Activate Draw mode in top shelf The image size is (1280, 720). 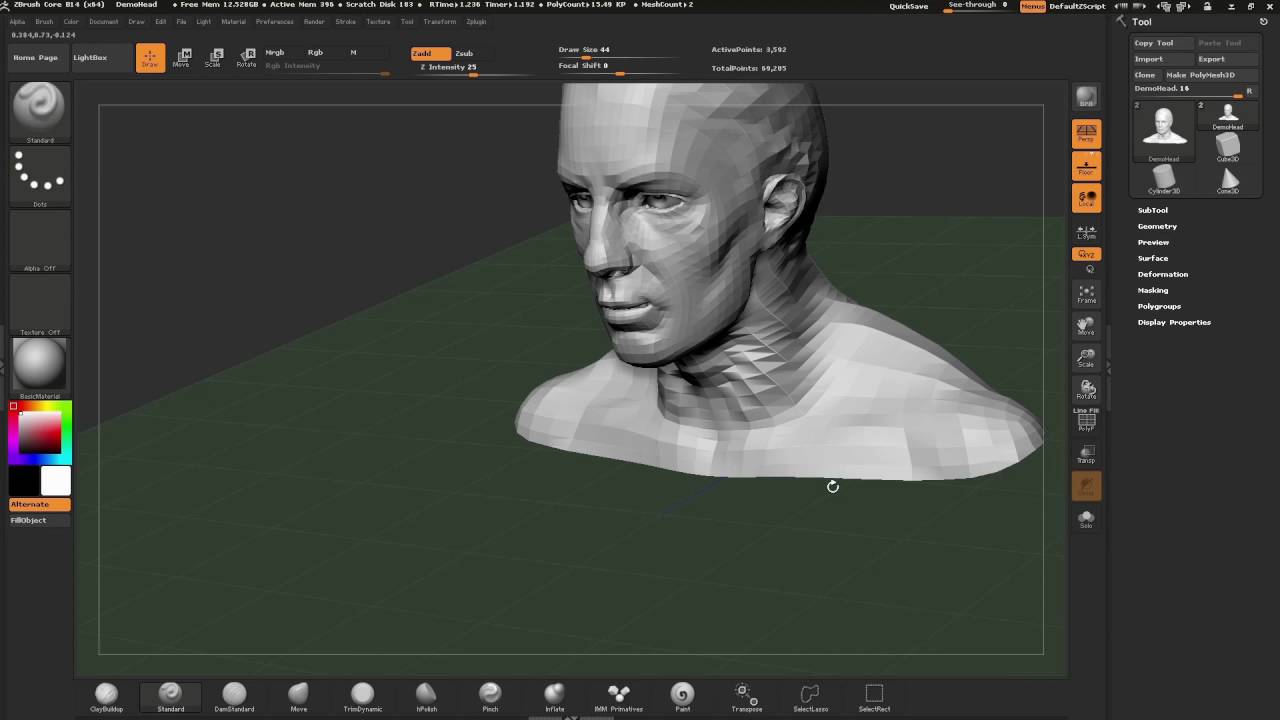point(150,58)
